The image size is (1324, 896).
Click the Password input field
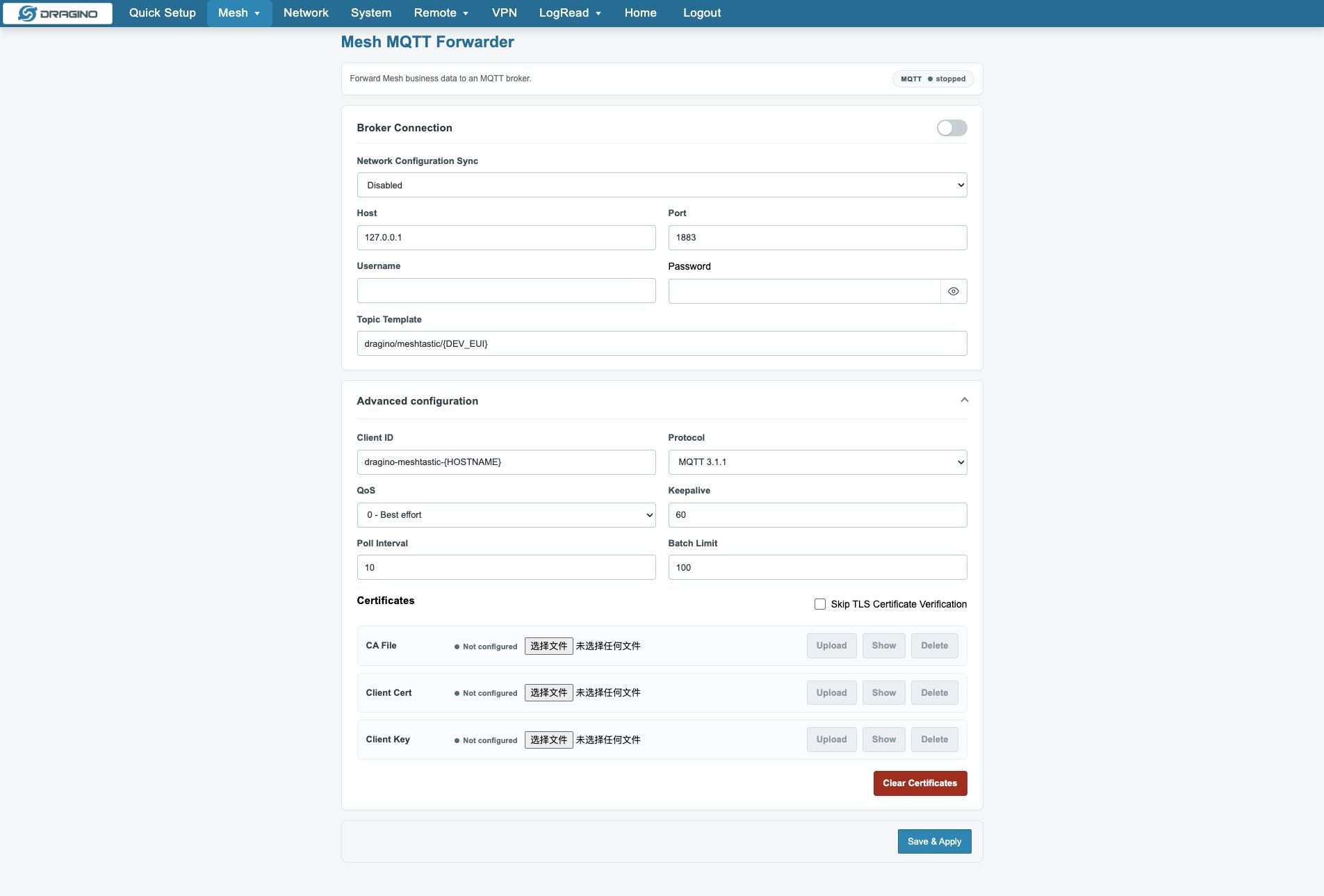tap(804, 291)
